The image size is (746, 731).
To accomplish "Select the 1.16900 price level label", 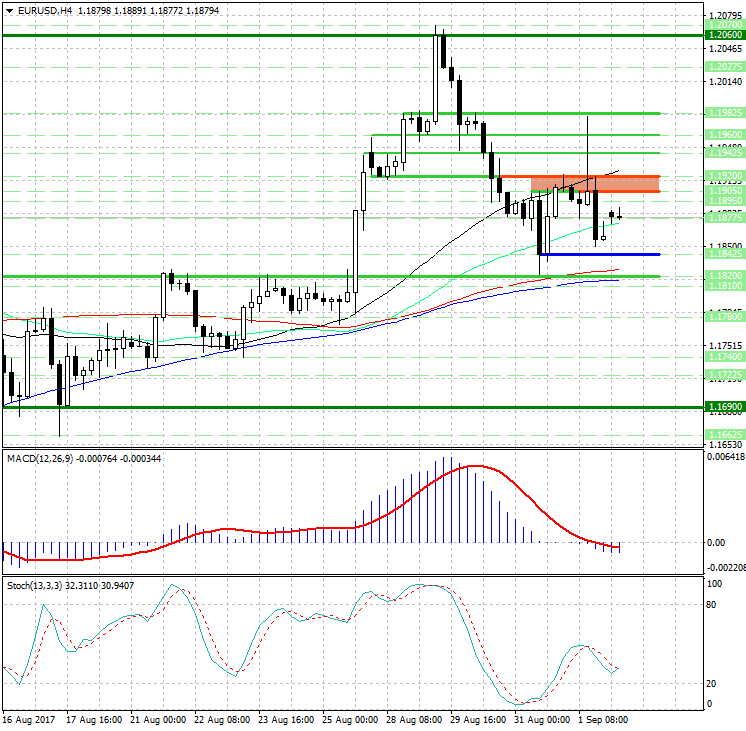I will click(x=725, y=406).
